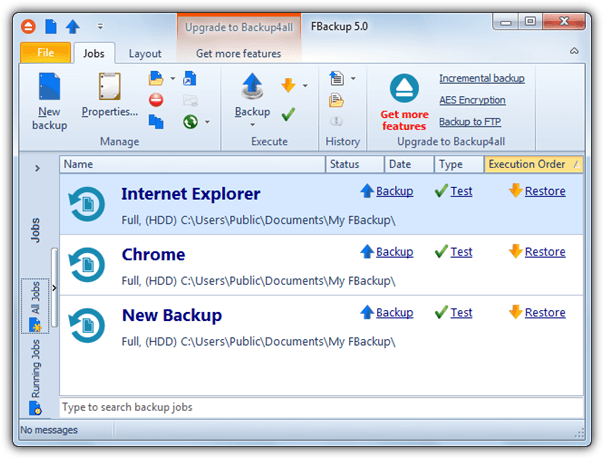
Task: Collapse the ribbon with the chevron arrow
Action: [574, 51]
